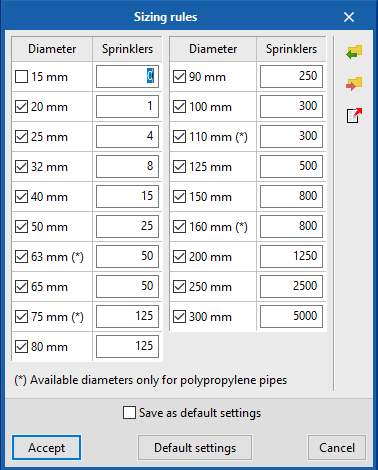Click the 20 mm sprinklers field showing 1

pyautogui.click(x=127, y=106)
